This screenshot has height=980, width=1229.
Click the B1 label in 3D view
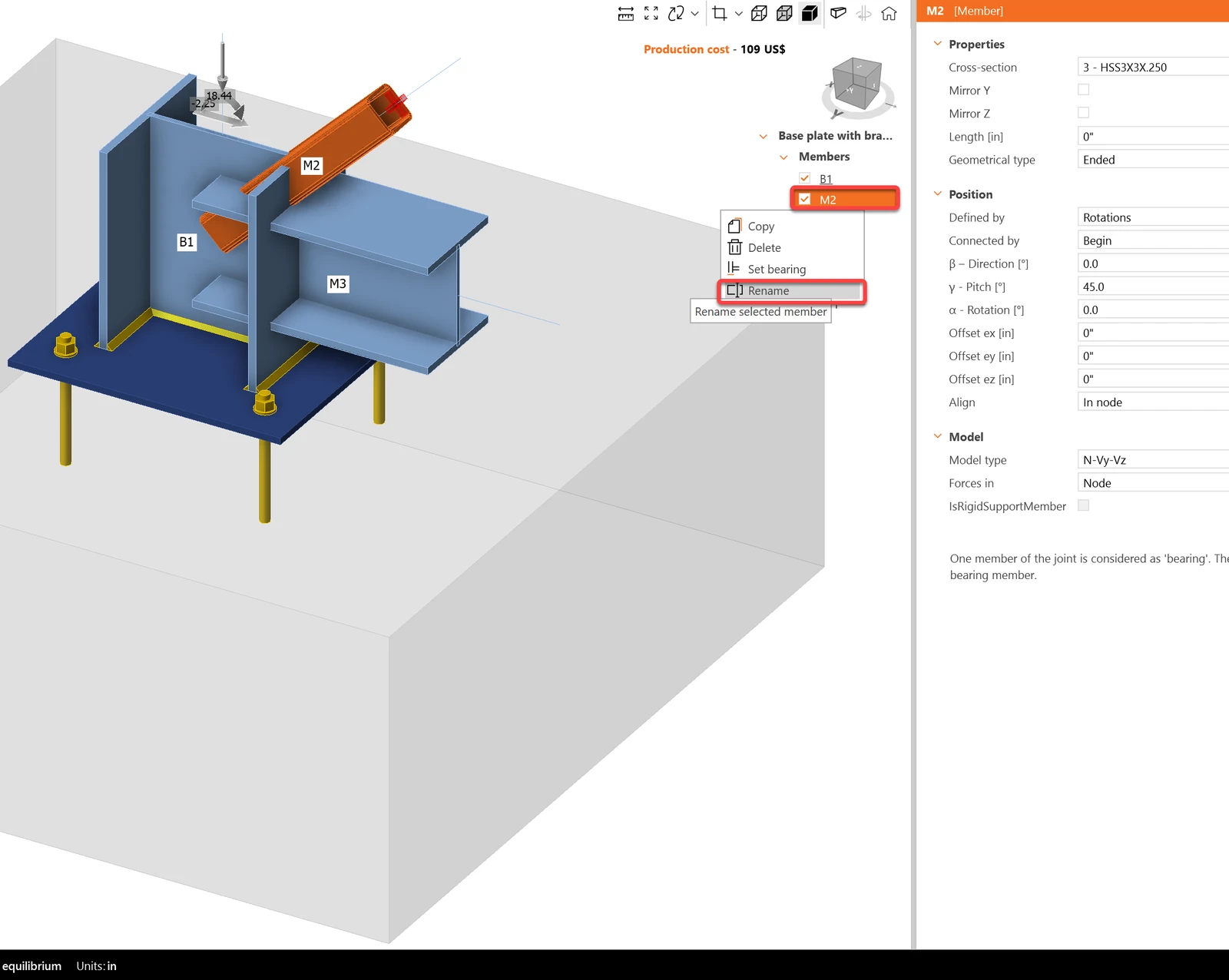(187, 242)
